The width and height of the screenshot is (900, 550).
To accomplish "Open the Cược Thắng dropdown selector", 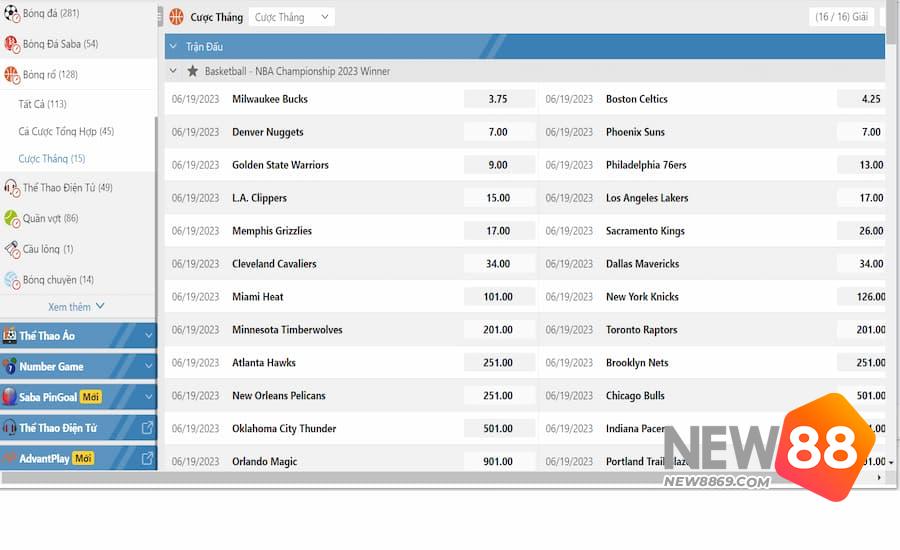I will [291, 17].
